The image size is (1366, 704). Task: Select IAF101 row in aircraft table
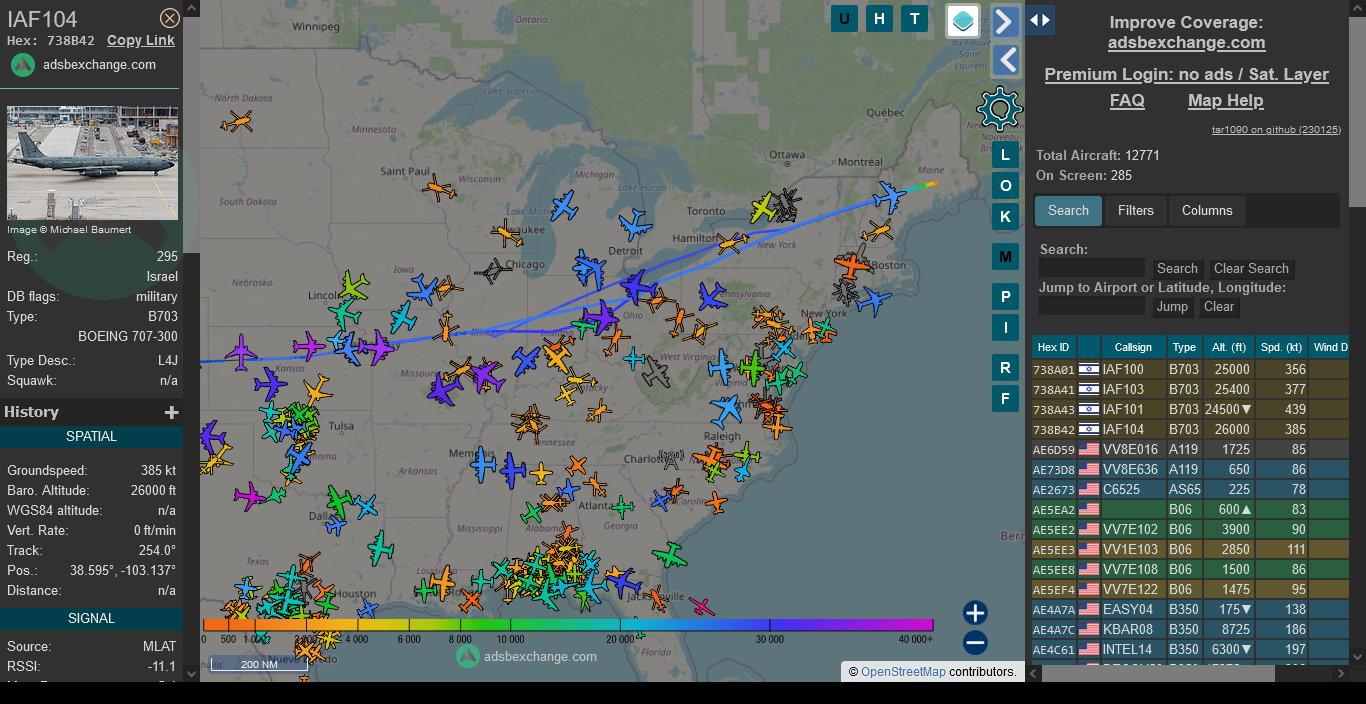[x=1190, y=410]
